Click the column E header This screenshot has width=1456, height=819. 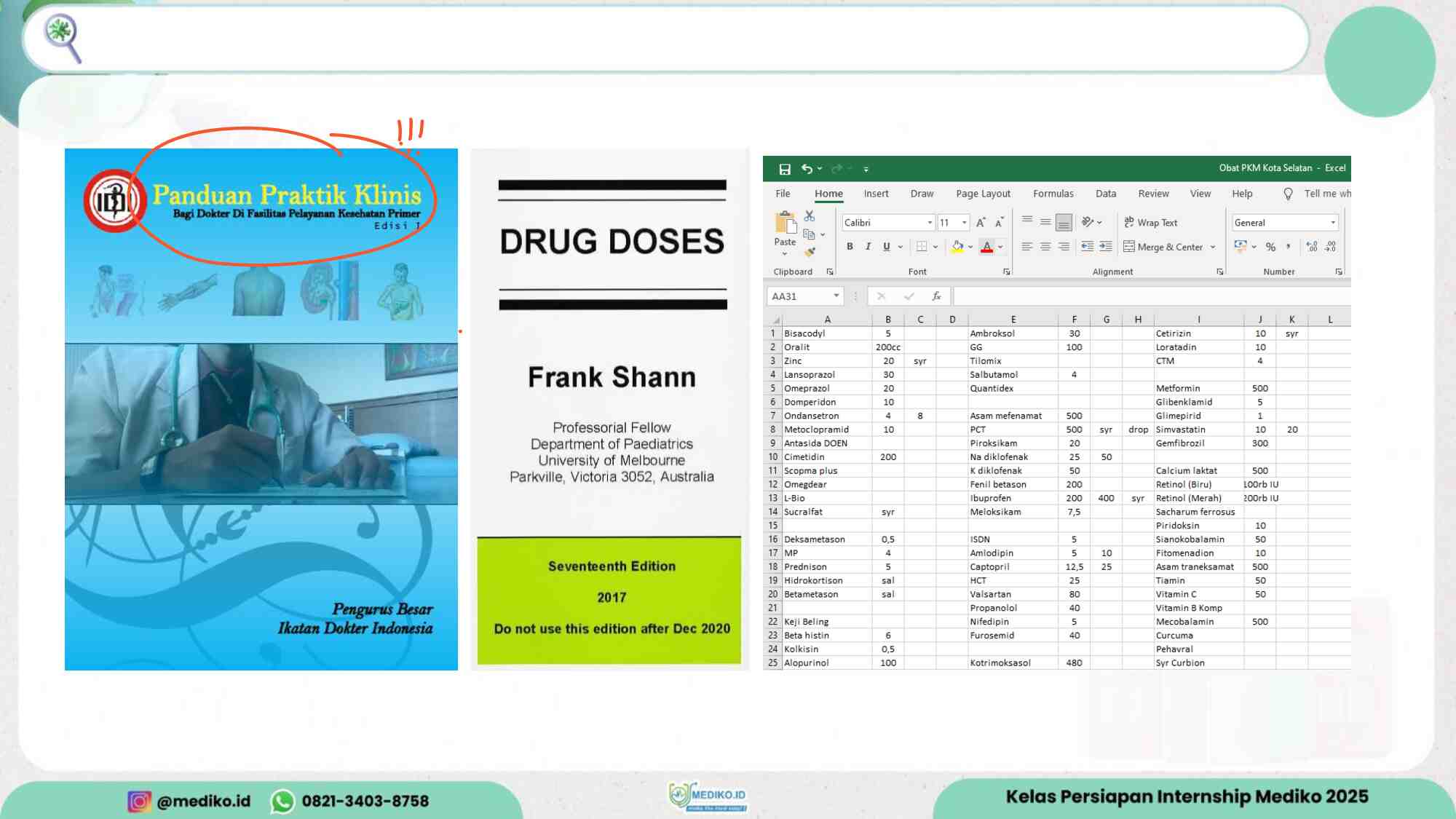[1013, 320]
